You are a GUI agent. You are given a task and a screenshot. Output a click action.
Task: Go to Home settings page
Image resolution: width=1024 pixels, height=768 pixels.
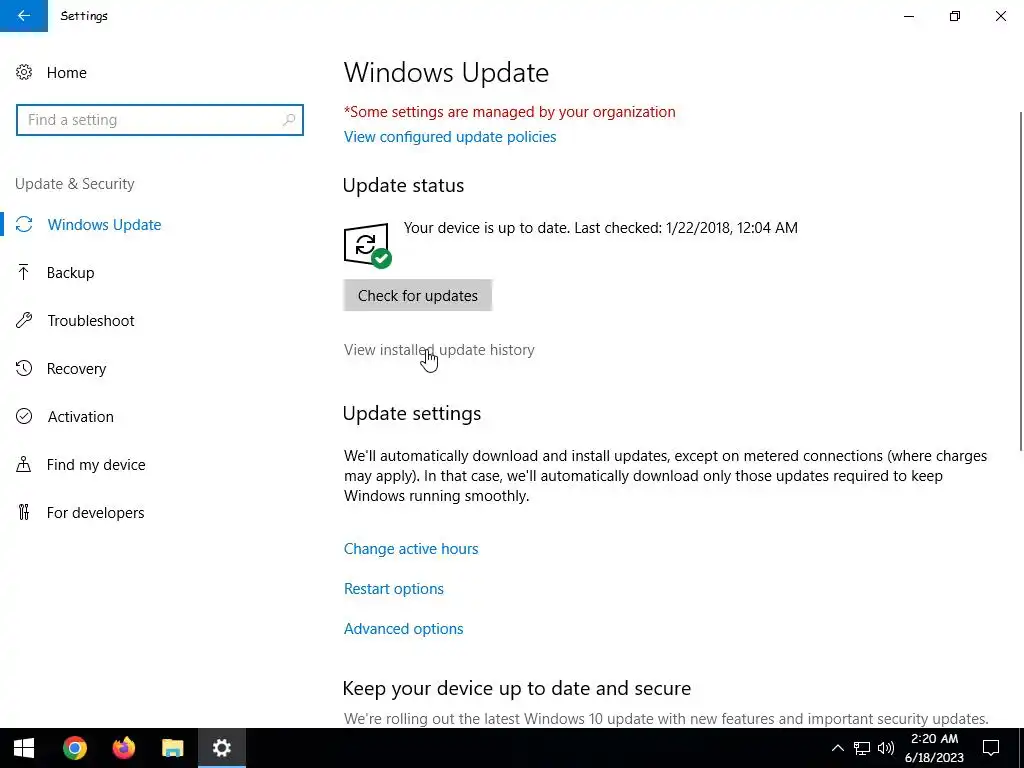[67, 72]
